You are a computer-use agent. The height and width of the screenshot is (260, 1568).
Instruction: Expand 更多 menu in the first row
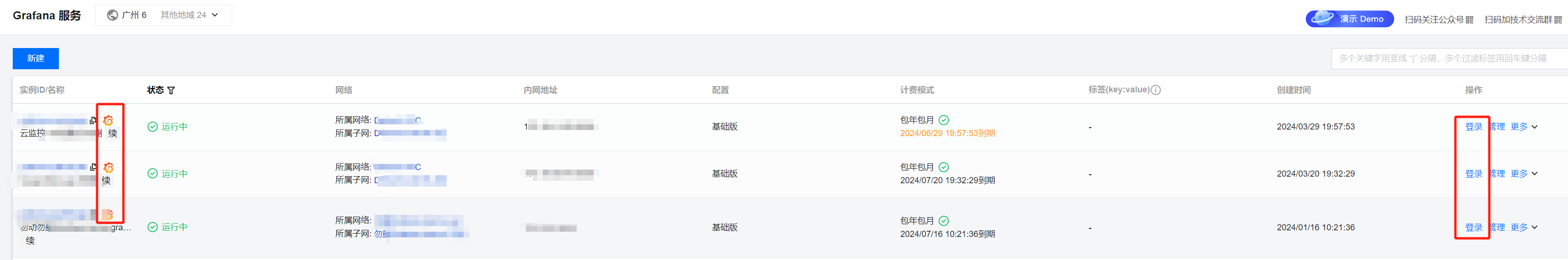coord(1524,127)
